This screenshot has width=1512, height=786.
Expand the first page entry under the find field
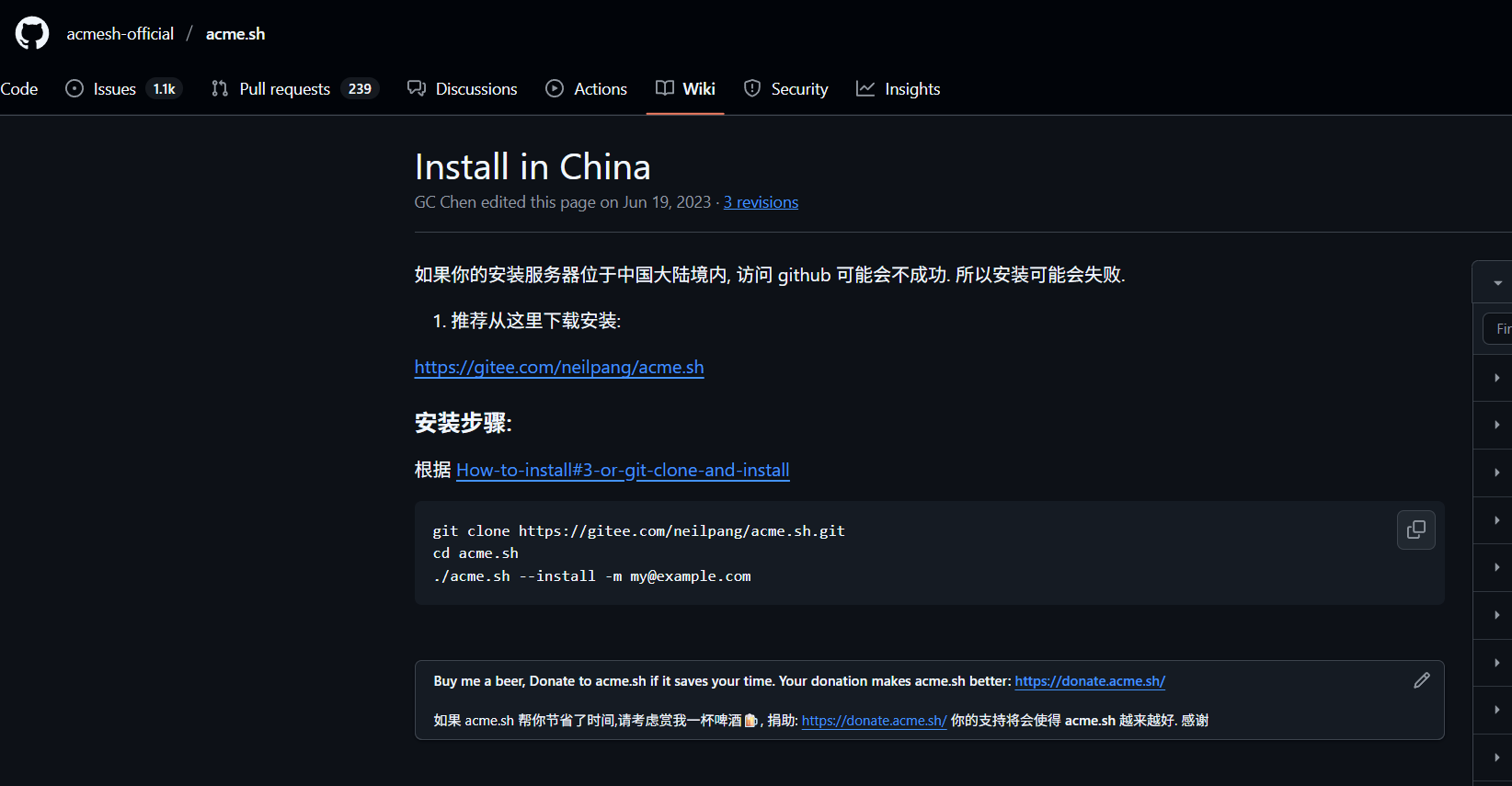pos(1496,378)
